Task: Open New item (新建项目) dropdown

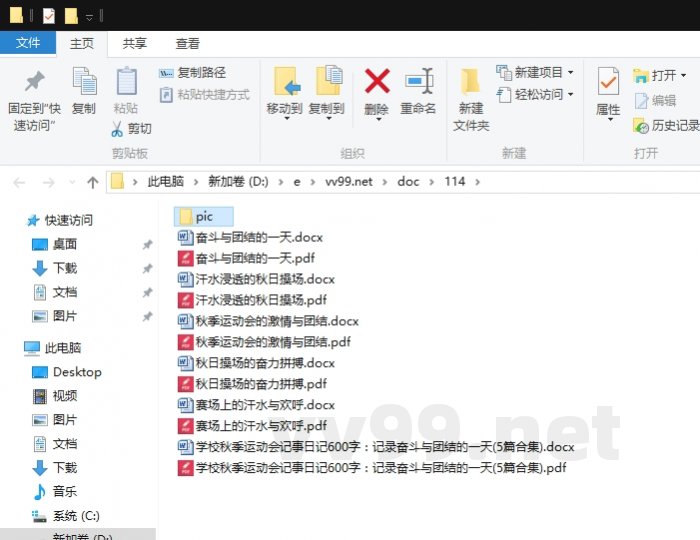Action: pos(535,72)
